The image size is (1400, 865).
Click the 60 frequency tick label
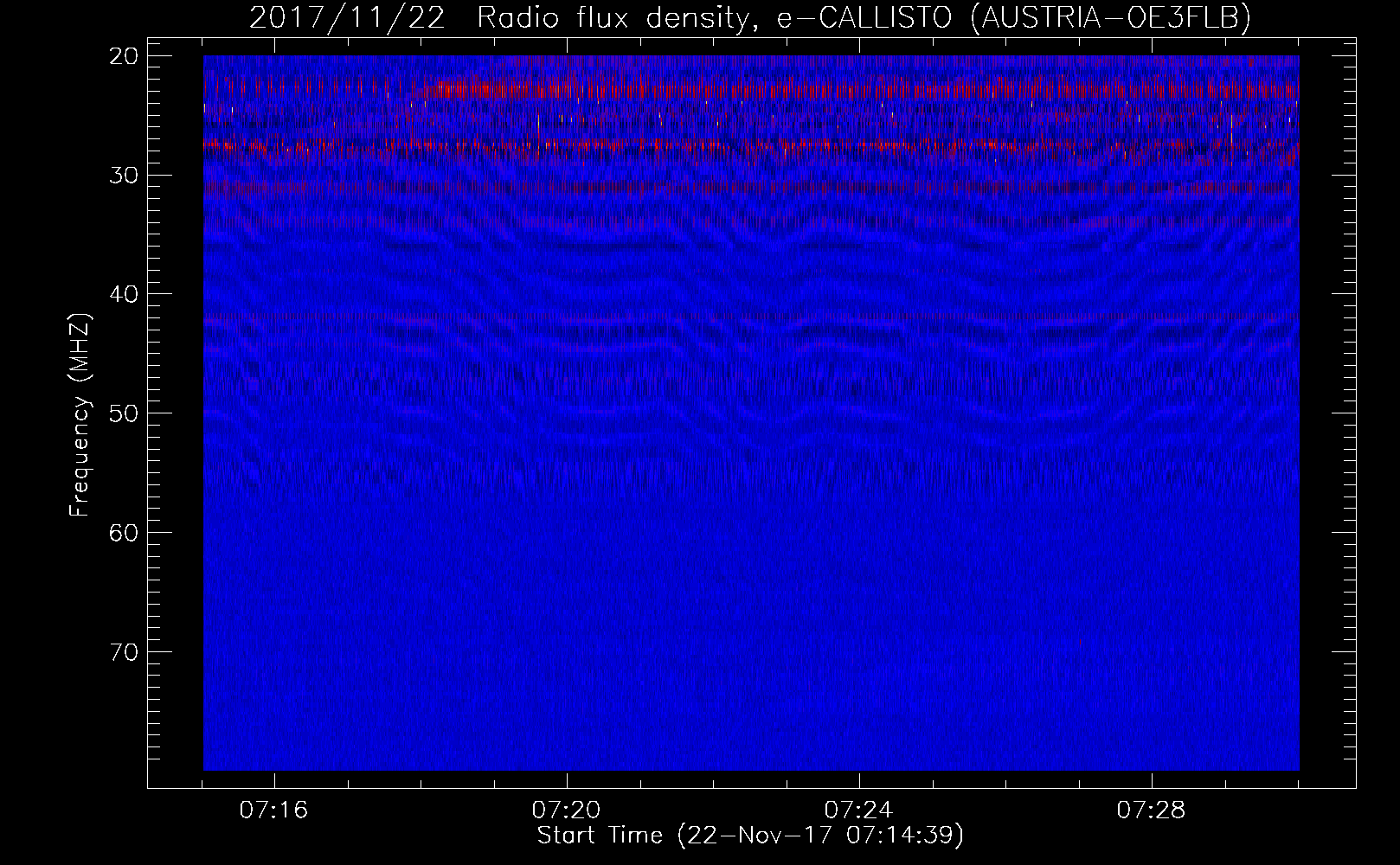click(x=124, y=532)
